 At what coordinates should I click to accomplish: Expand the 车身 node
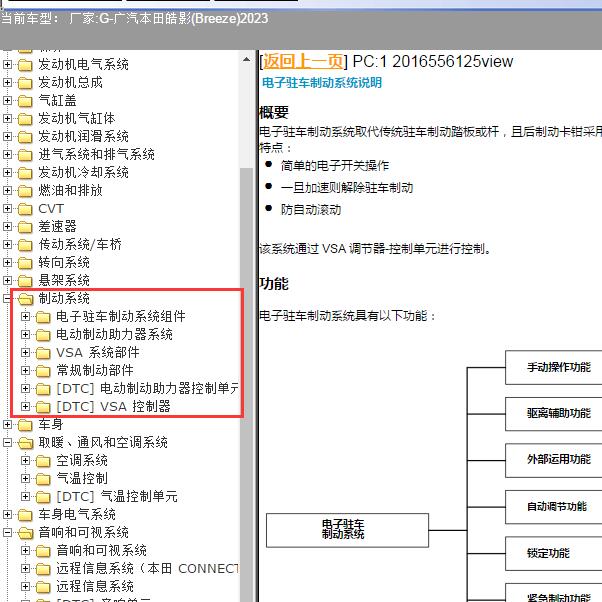7,424
